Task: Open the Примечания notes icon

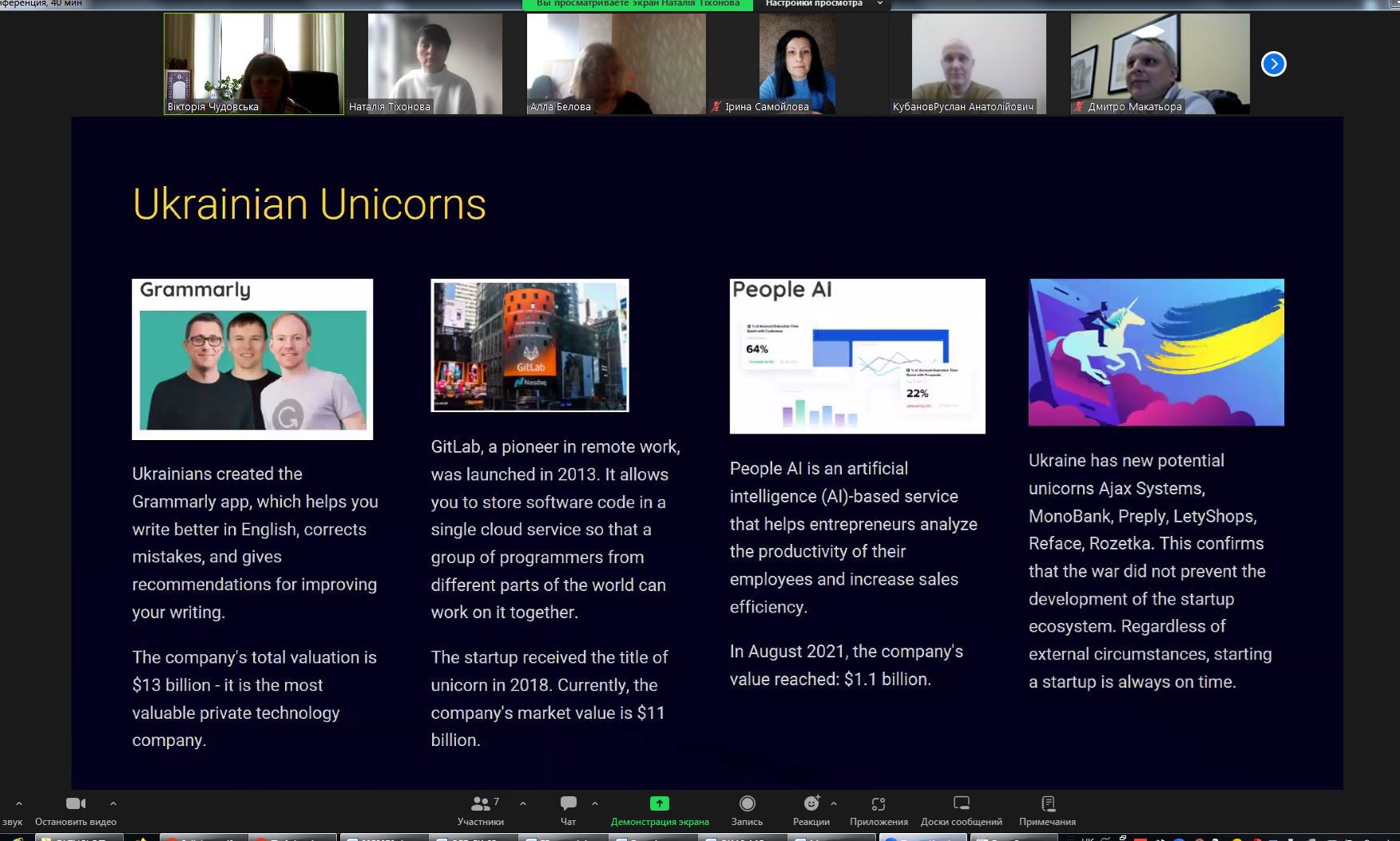Action: [x=1048, y=803]
